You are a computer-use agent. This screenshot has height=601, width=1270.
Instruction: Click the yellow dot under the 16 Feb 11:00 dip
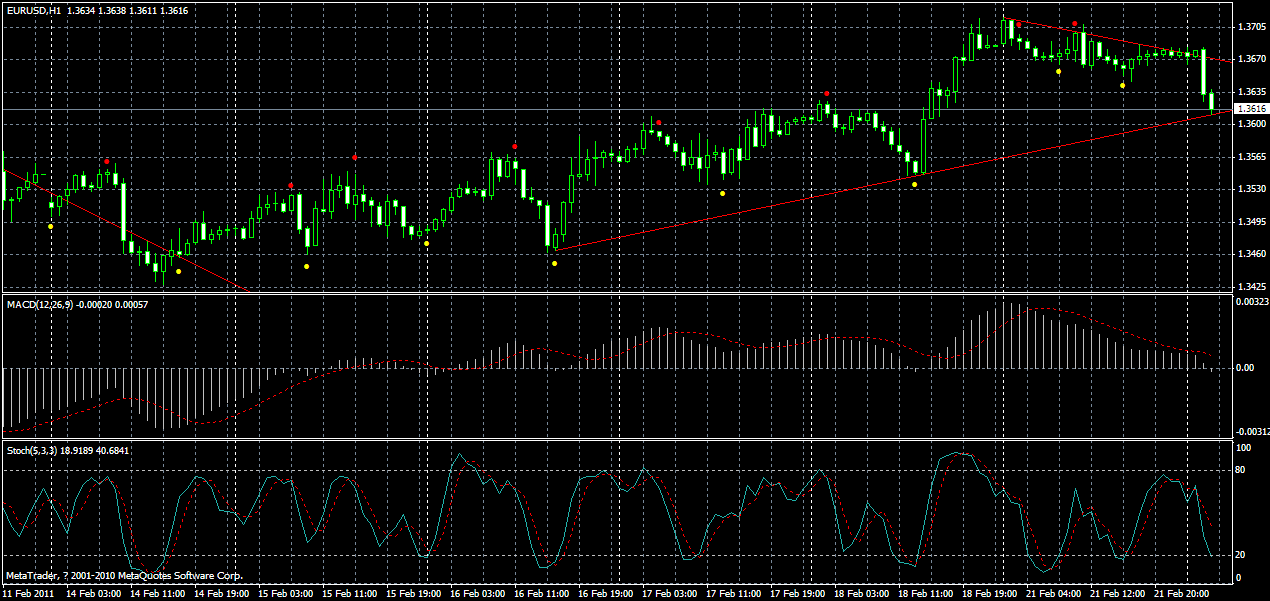(x=555, y=263)
